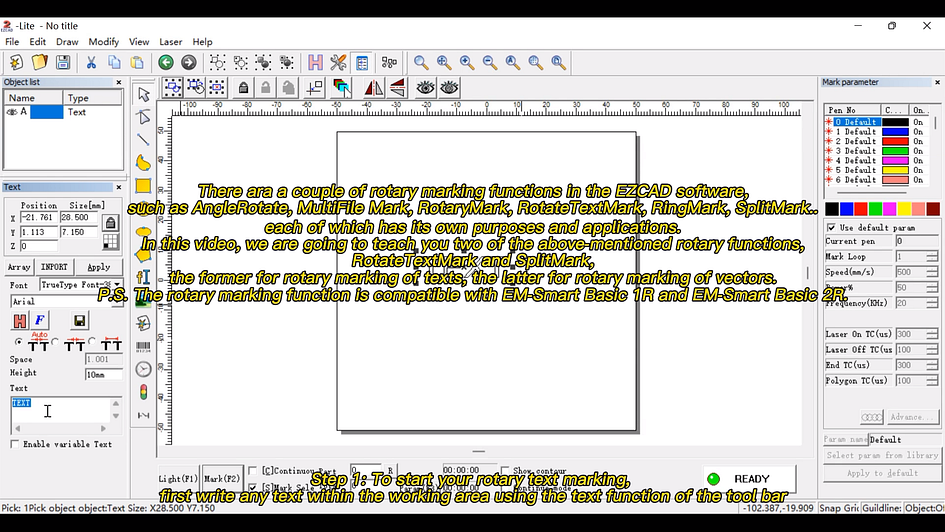This screenshot has height=532, width=945.
Task: Open the TrueType Font type dropdown
Action: 117,284
